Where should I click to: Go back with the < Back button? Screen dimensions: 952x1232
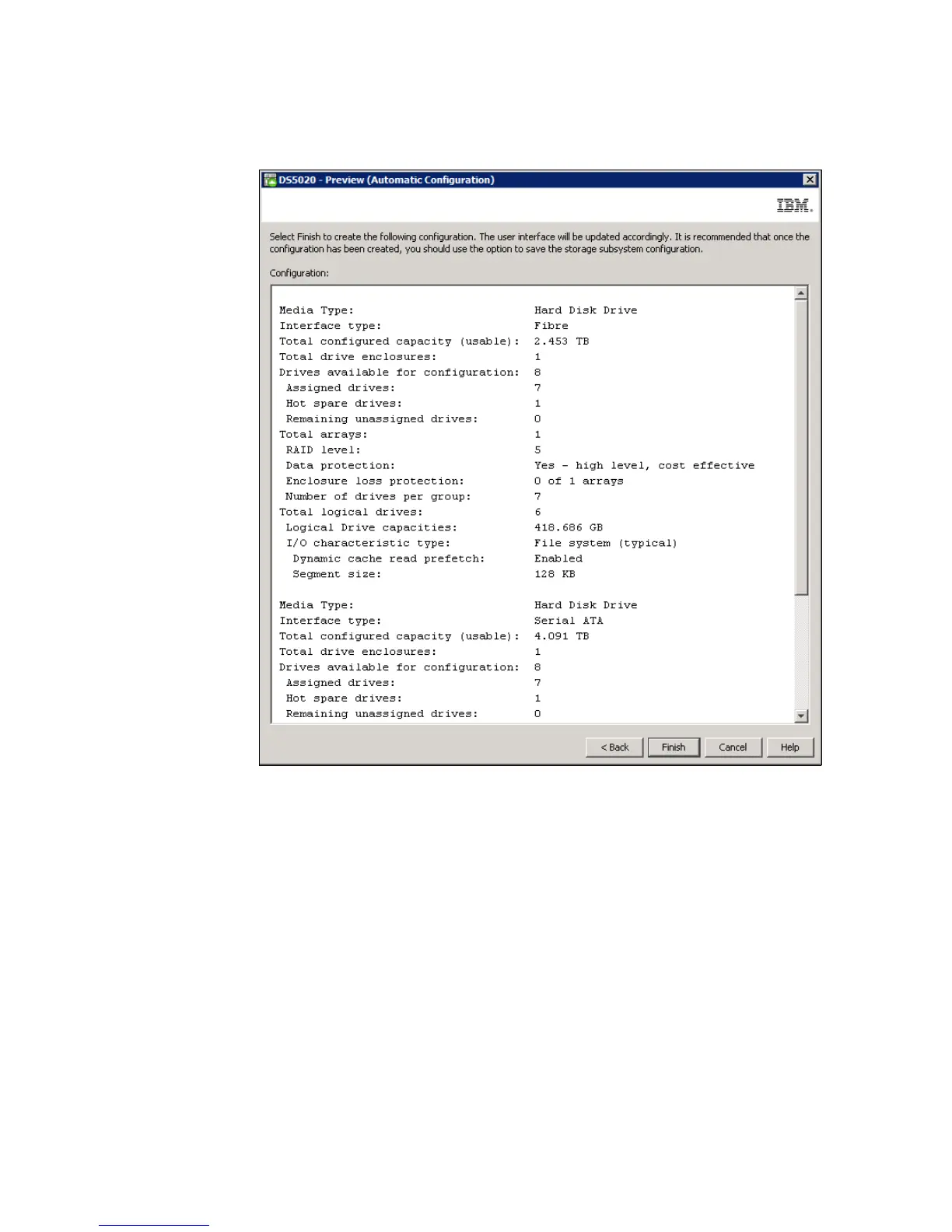tap(614, 747)
